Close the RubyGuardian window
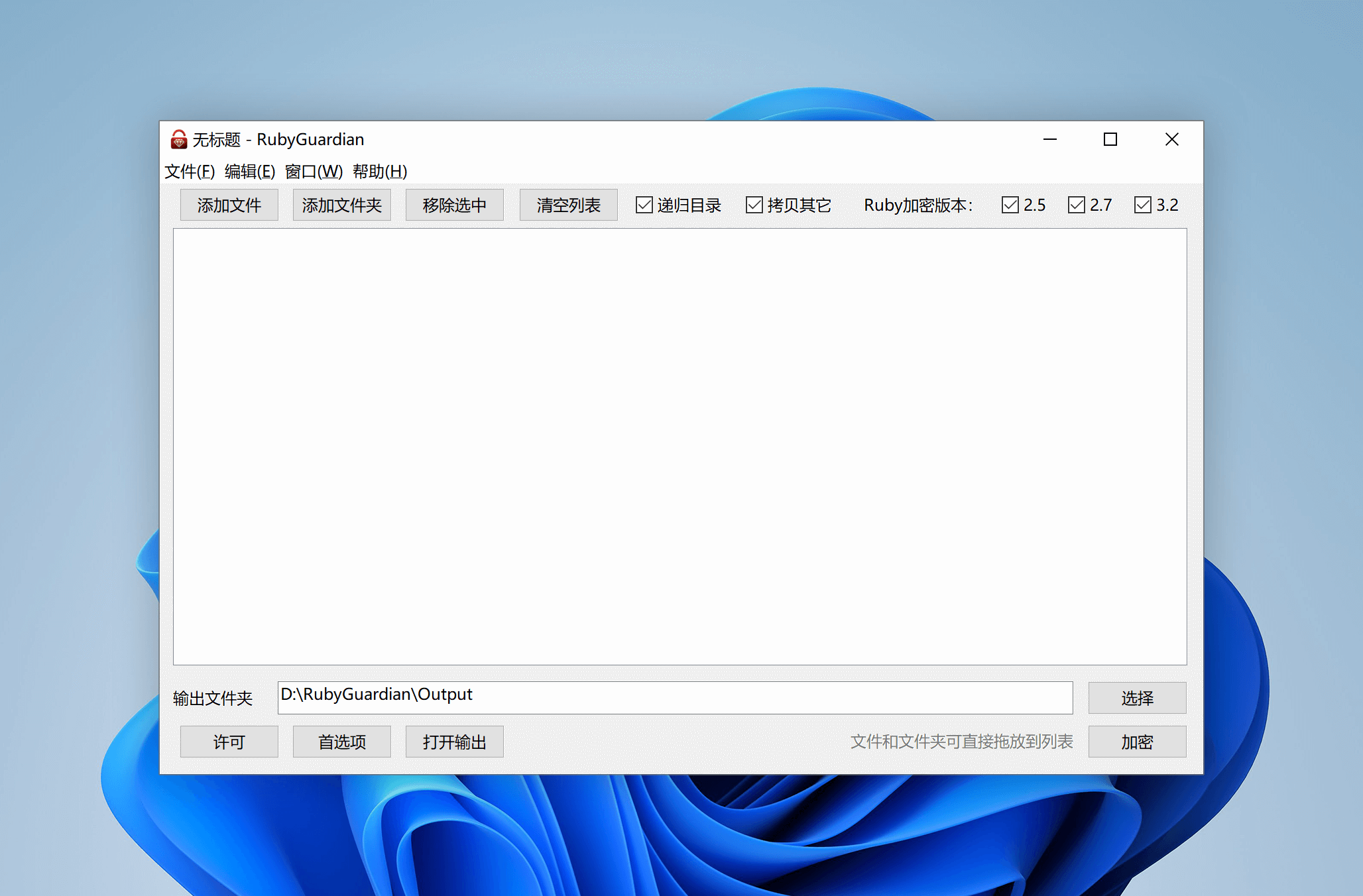The image size is (1363, 896). [x=1172, y=139]
